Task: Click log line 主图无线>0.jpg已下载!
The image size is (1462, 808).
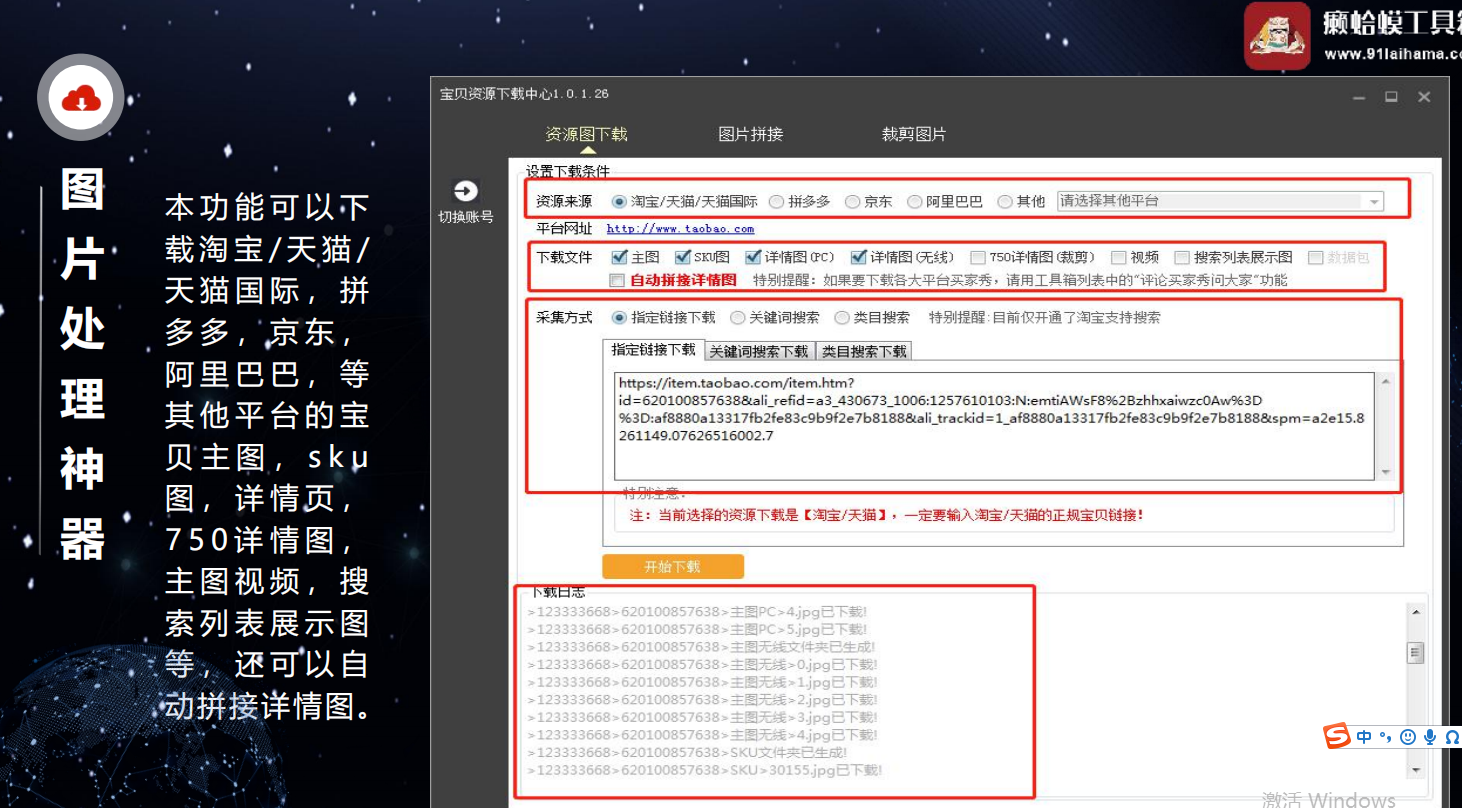Action: (x=701, y=664)
